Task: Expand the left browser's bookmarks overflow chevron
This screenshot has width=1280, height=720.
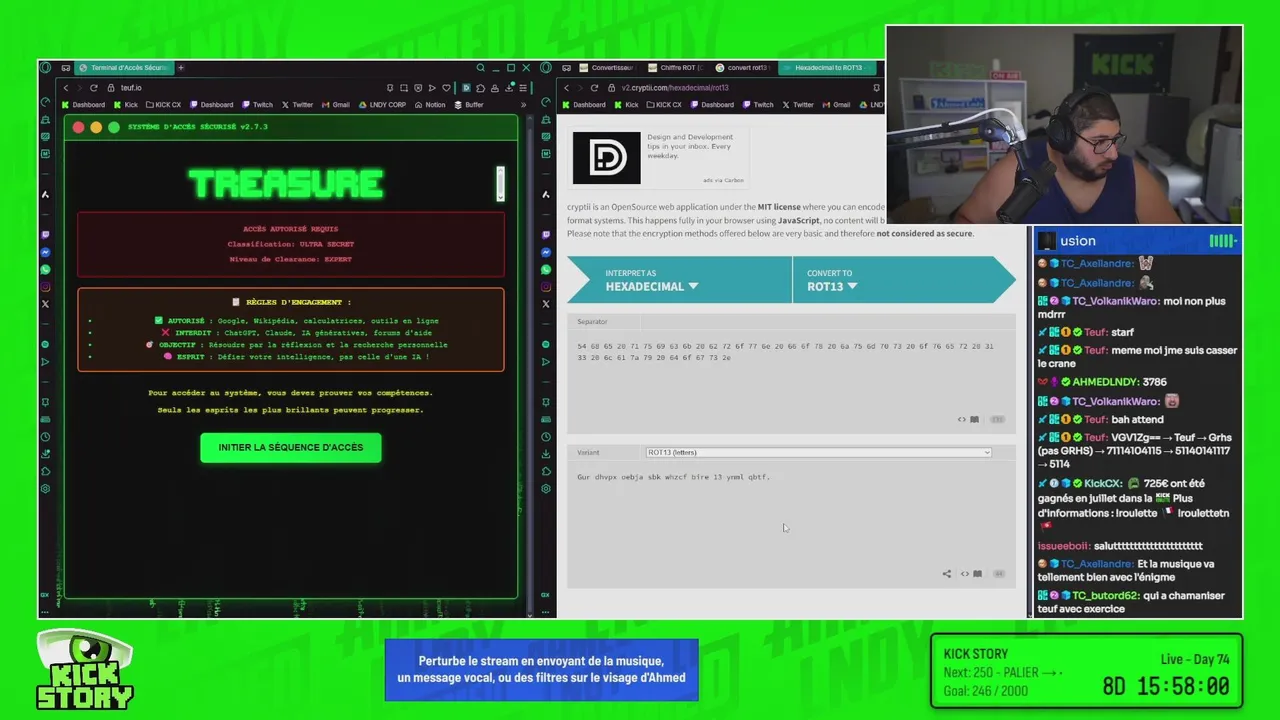Action: click(x=523, y=105)
